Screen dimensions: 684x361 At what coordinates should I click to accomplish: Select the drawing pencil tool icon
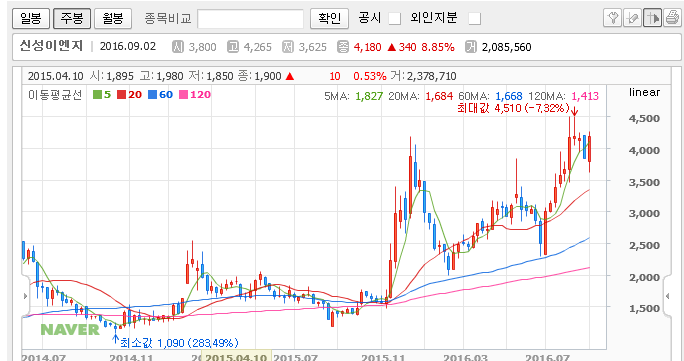pos(632,18)
